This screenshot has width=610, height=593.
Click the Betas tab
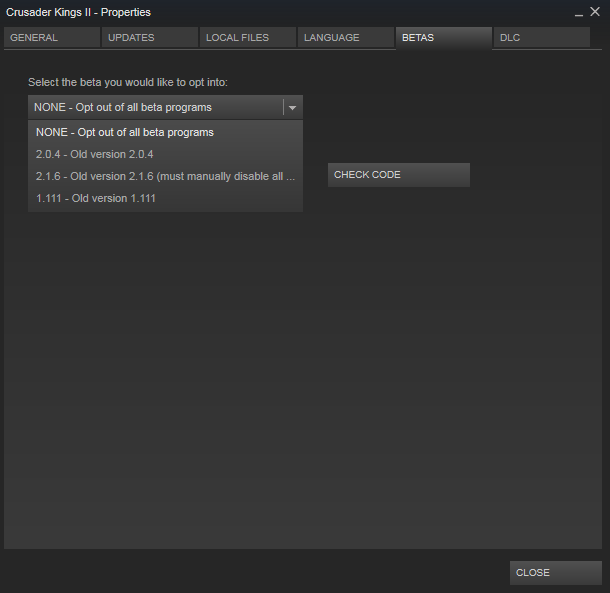pyautogui.click(x=443, y=38)
